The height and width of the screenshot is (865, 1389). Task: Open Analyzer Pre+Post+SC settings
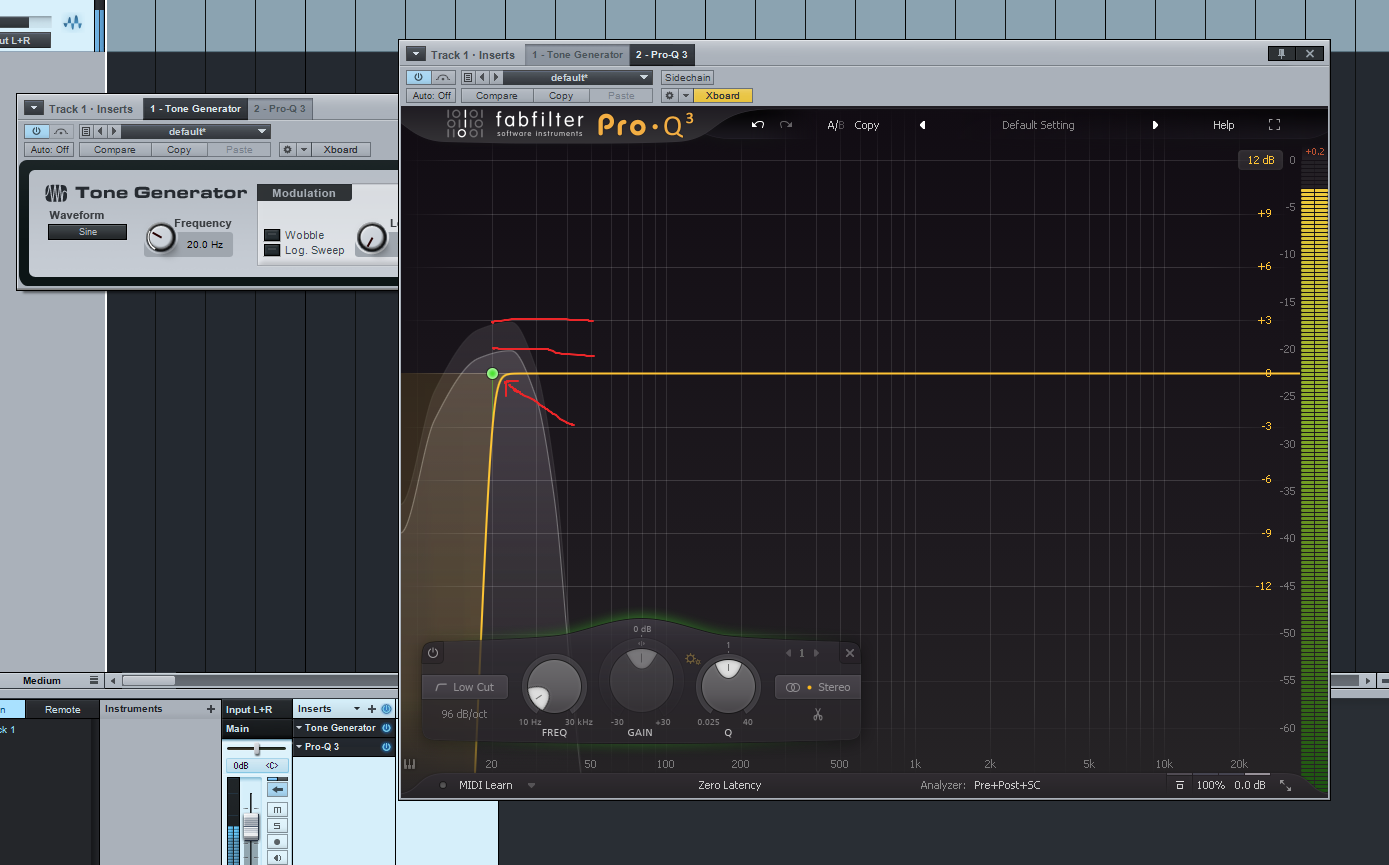(1007, 785)
